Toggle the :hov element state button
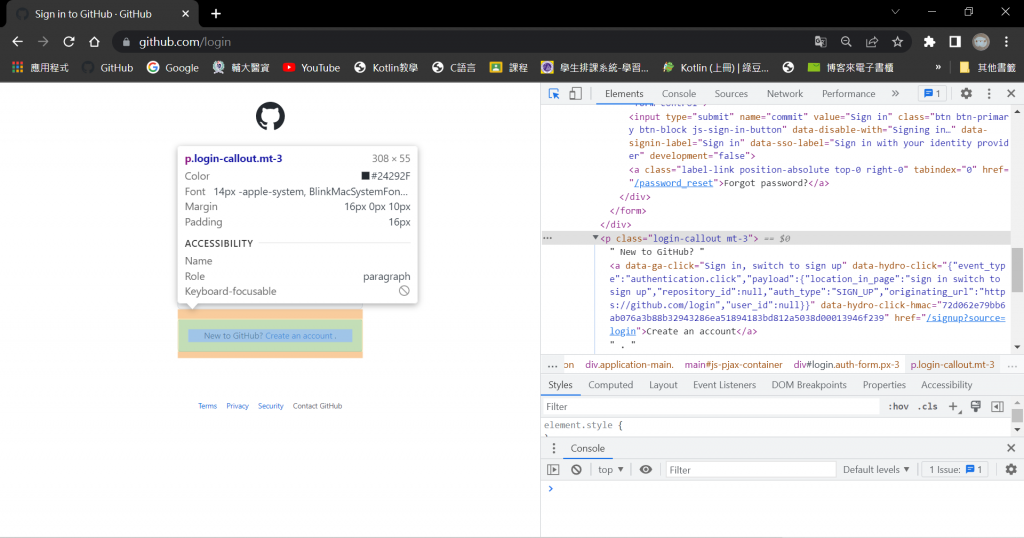 click(x=898, y=406)
